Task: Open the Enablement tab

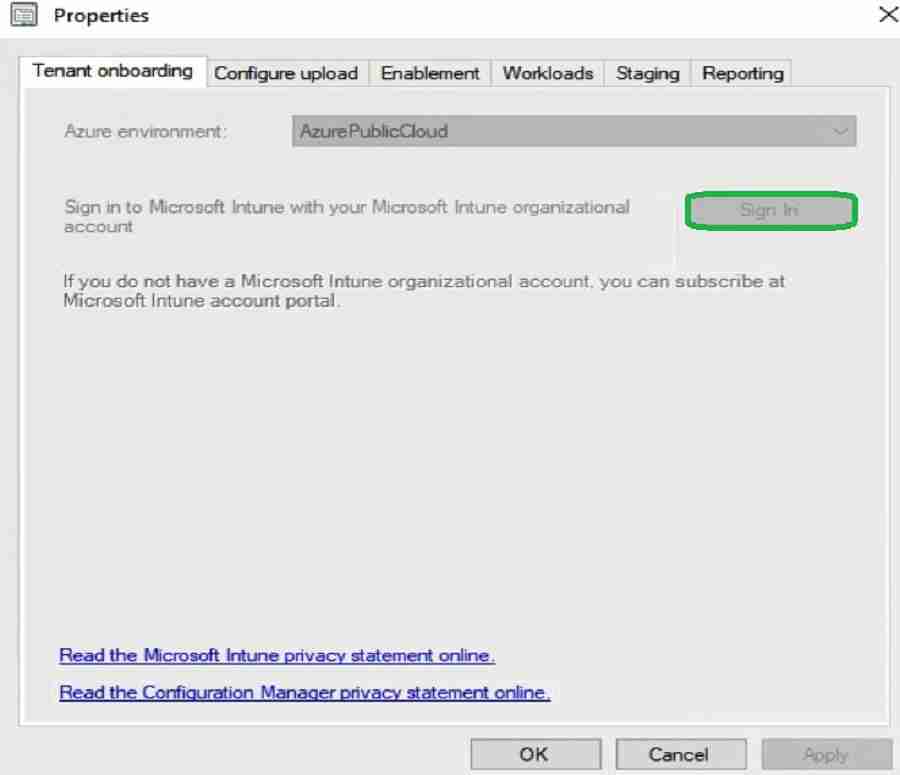Action: point(430,73)
